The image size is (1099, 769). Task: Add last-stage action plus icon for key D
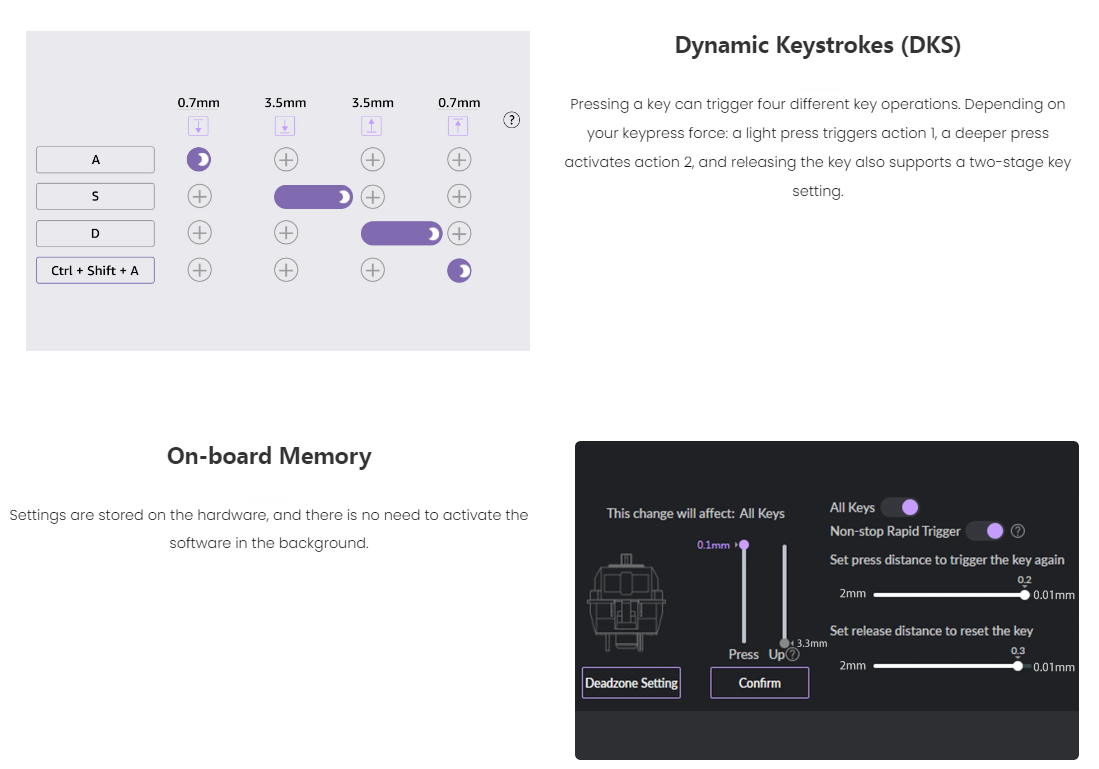459,233
